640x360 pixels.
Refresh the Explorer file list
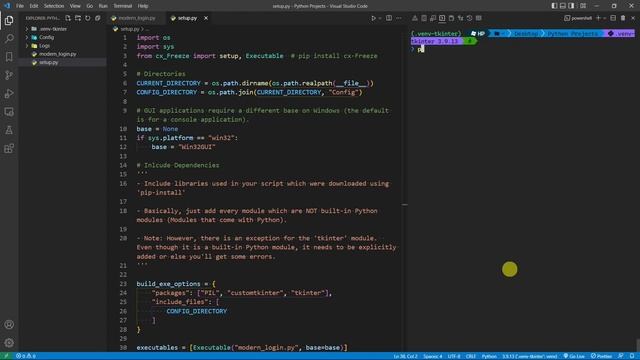click(x=88, y=18)
